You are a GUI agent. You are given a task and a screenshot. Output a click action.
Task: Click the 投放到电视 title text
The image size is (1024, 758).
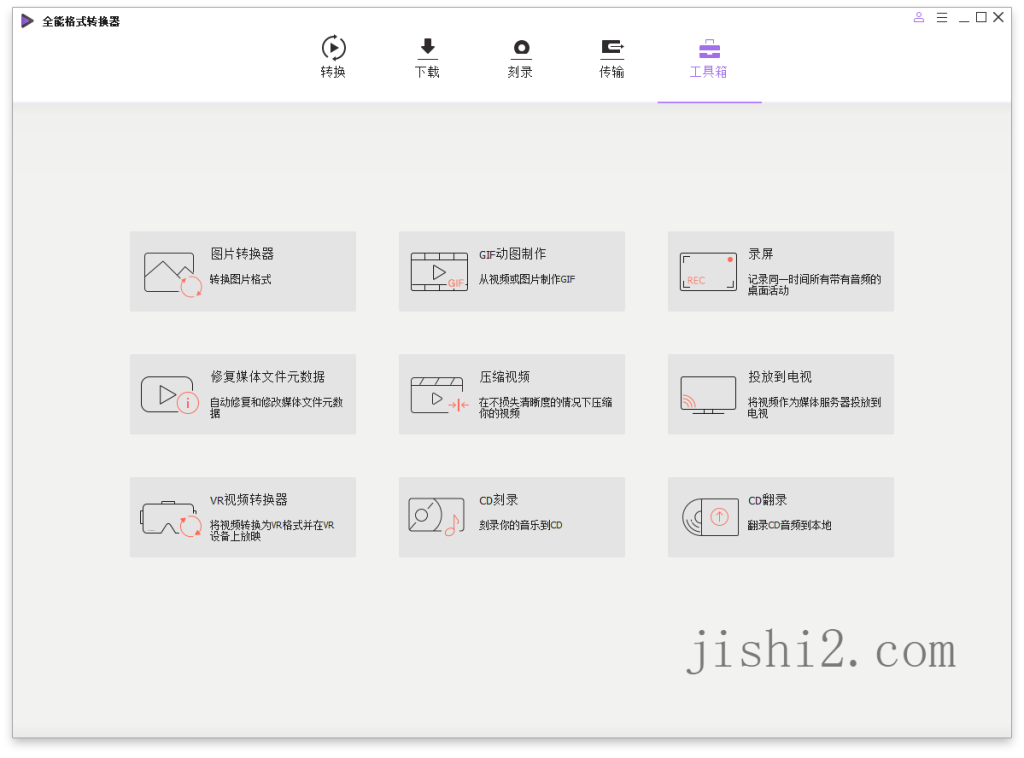tap(780, 377)
